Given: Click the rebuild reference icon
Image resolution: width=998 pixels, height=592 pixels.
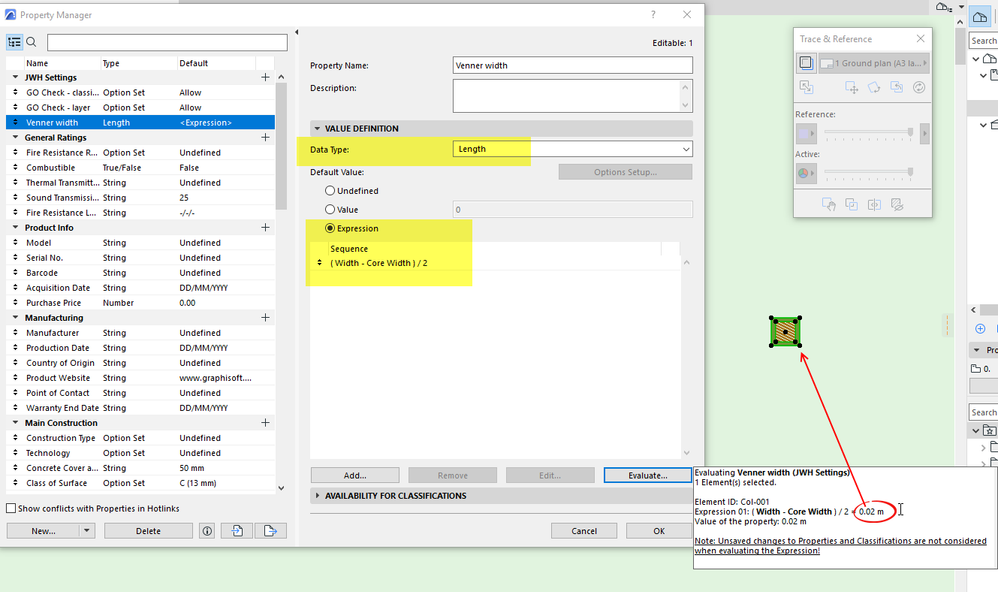Looking at the screenshot, I should click(919, 88).
